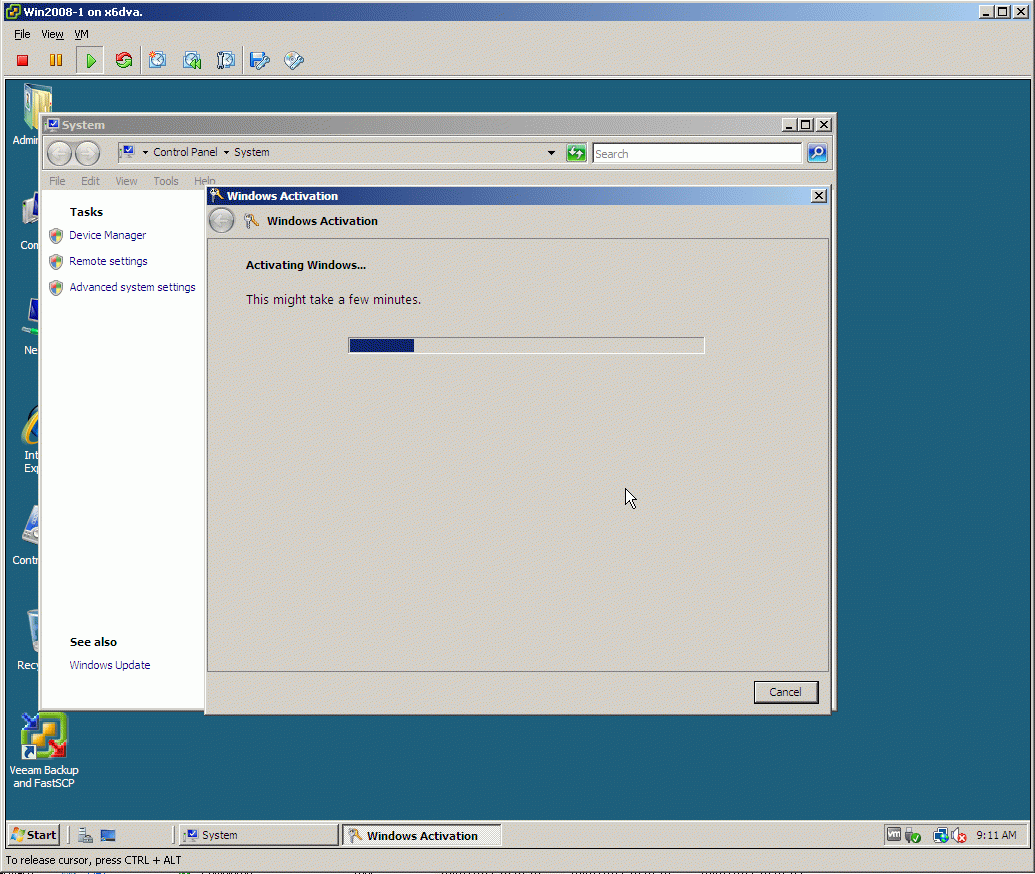
Task: Open the View menu in System window
Action: click(126, 181)
